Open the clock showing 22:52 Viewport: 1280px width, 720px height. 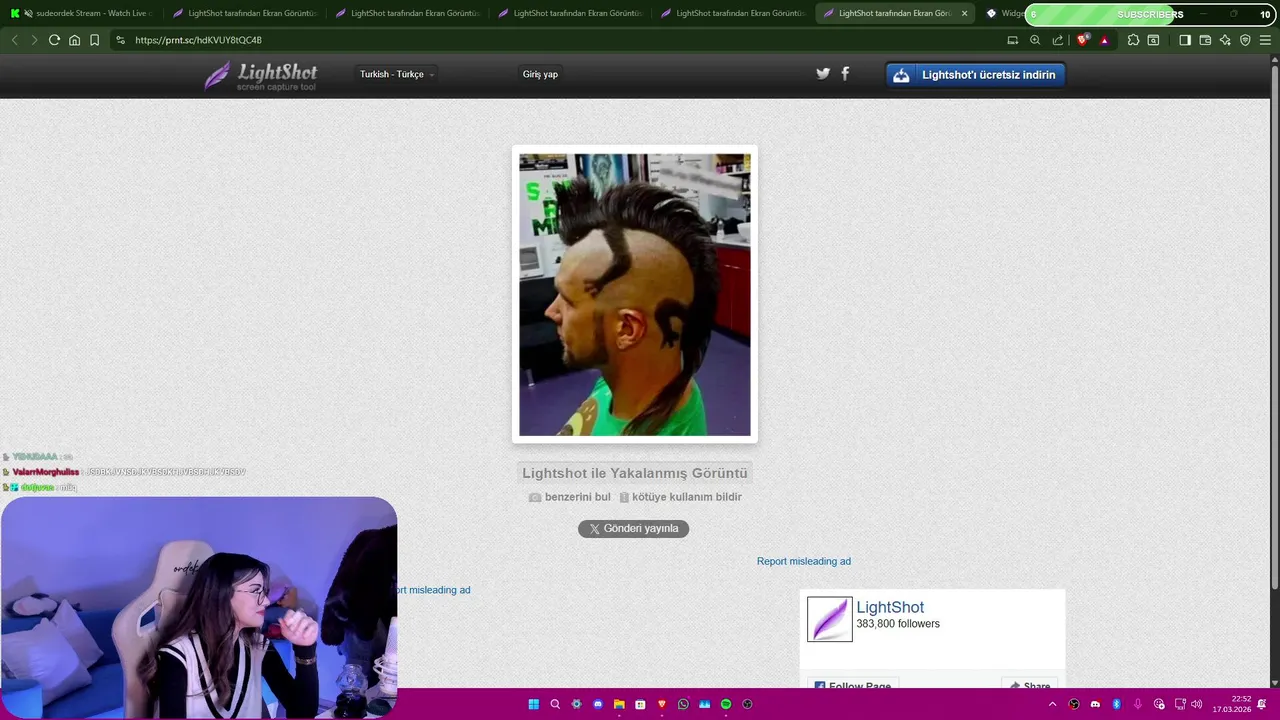(1231, 704)
